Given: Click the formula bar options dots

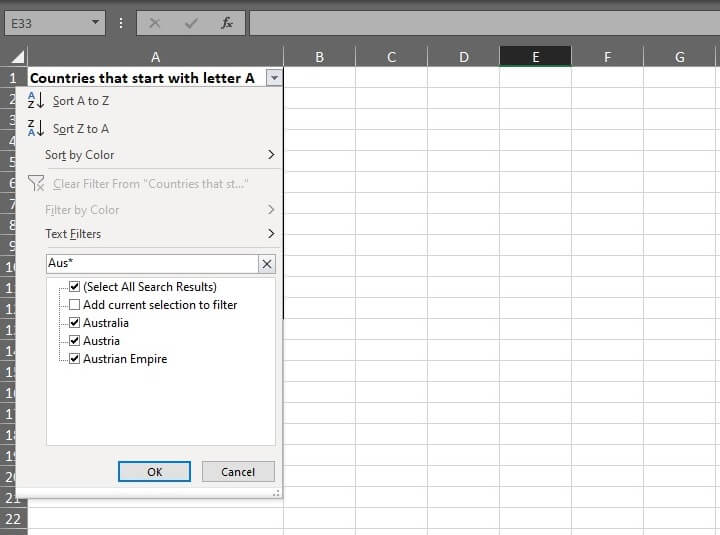Looking at the screenshot, I should (121, 22).
